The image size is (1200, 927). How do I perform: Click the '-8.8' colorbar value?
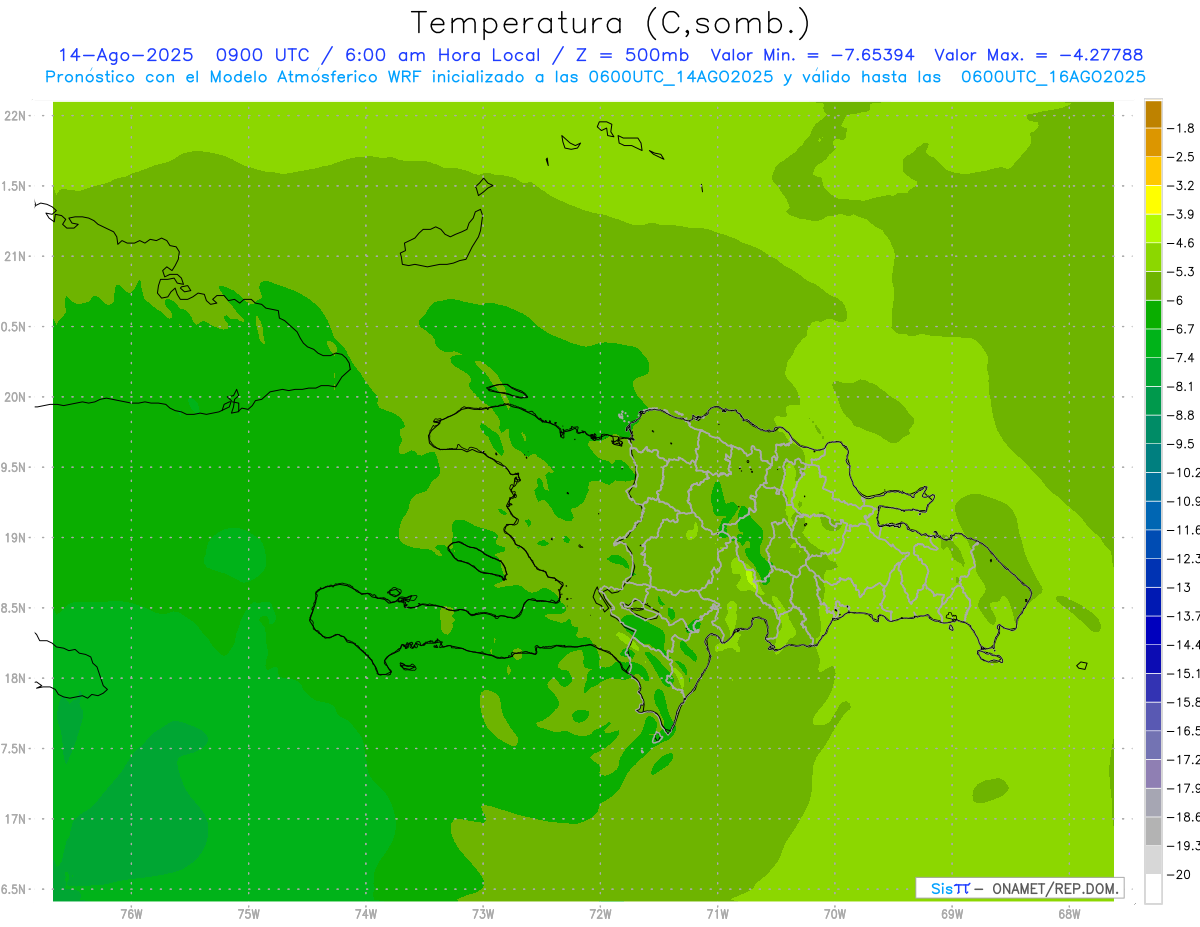(1182, 415)
